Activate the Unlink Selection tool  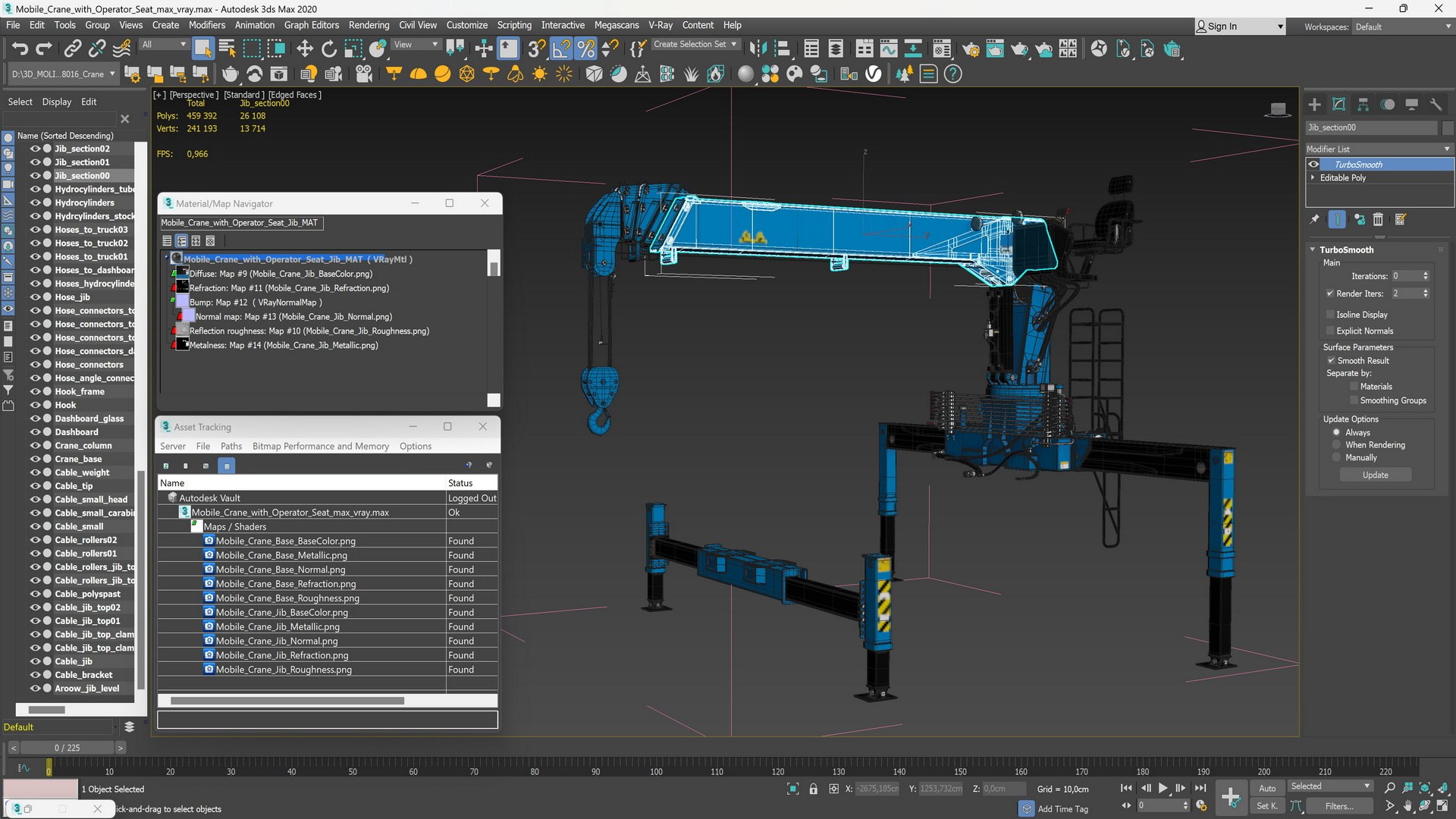coord(96,49)
